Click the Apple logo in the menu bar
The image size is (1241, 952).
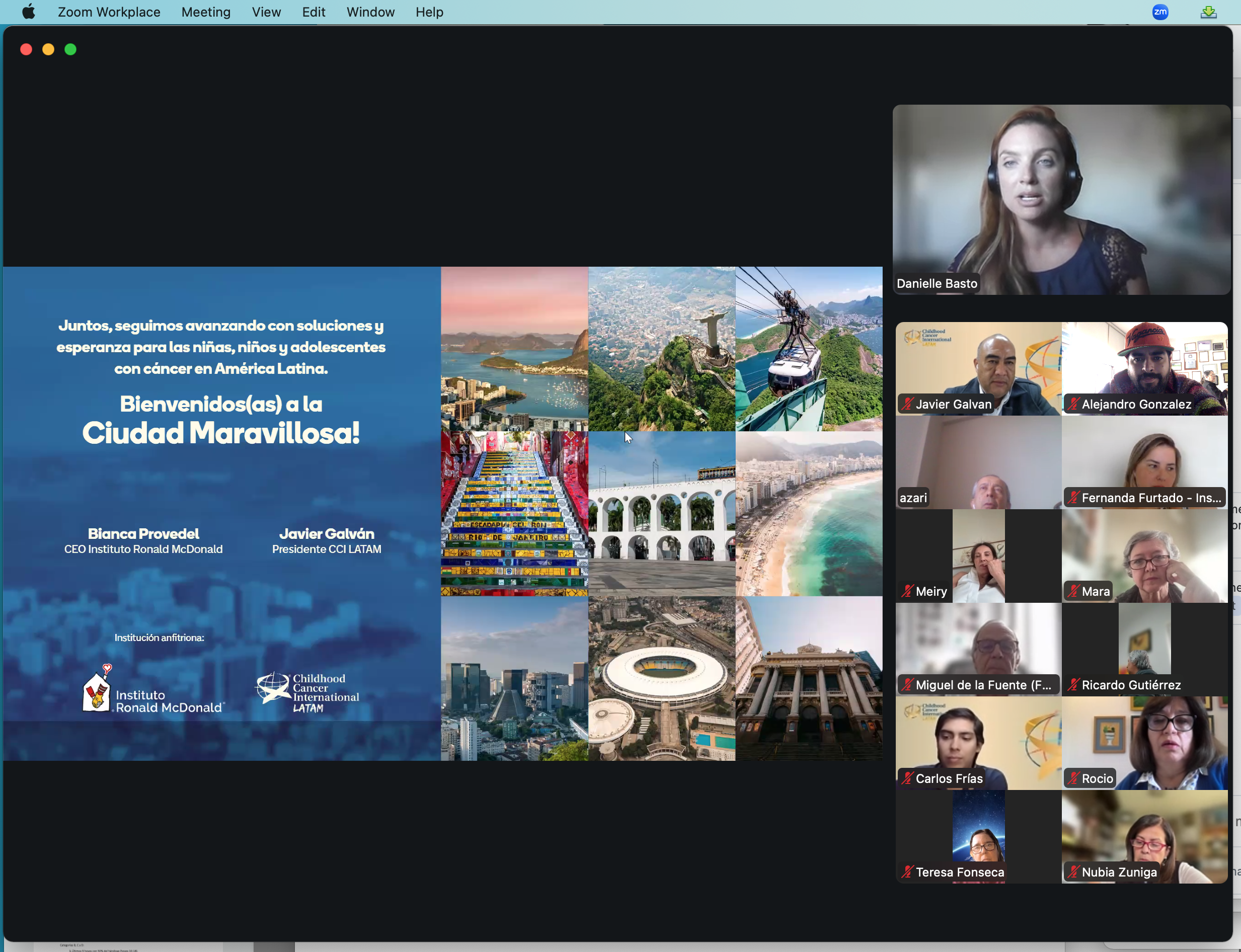point(28,12)
